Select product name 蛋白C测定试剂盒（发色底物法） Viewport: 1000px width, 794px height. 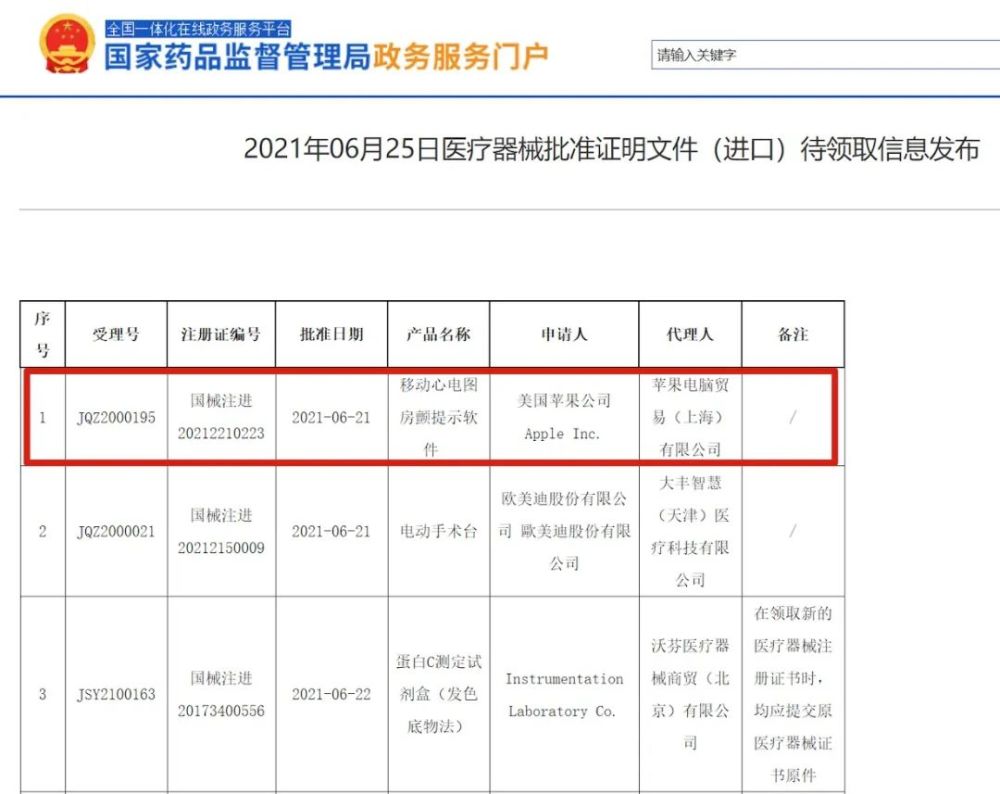pos(438,694)
